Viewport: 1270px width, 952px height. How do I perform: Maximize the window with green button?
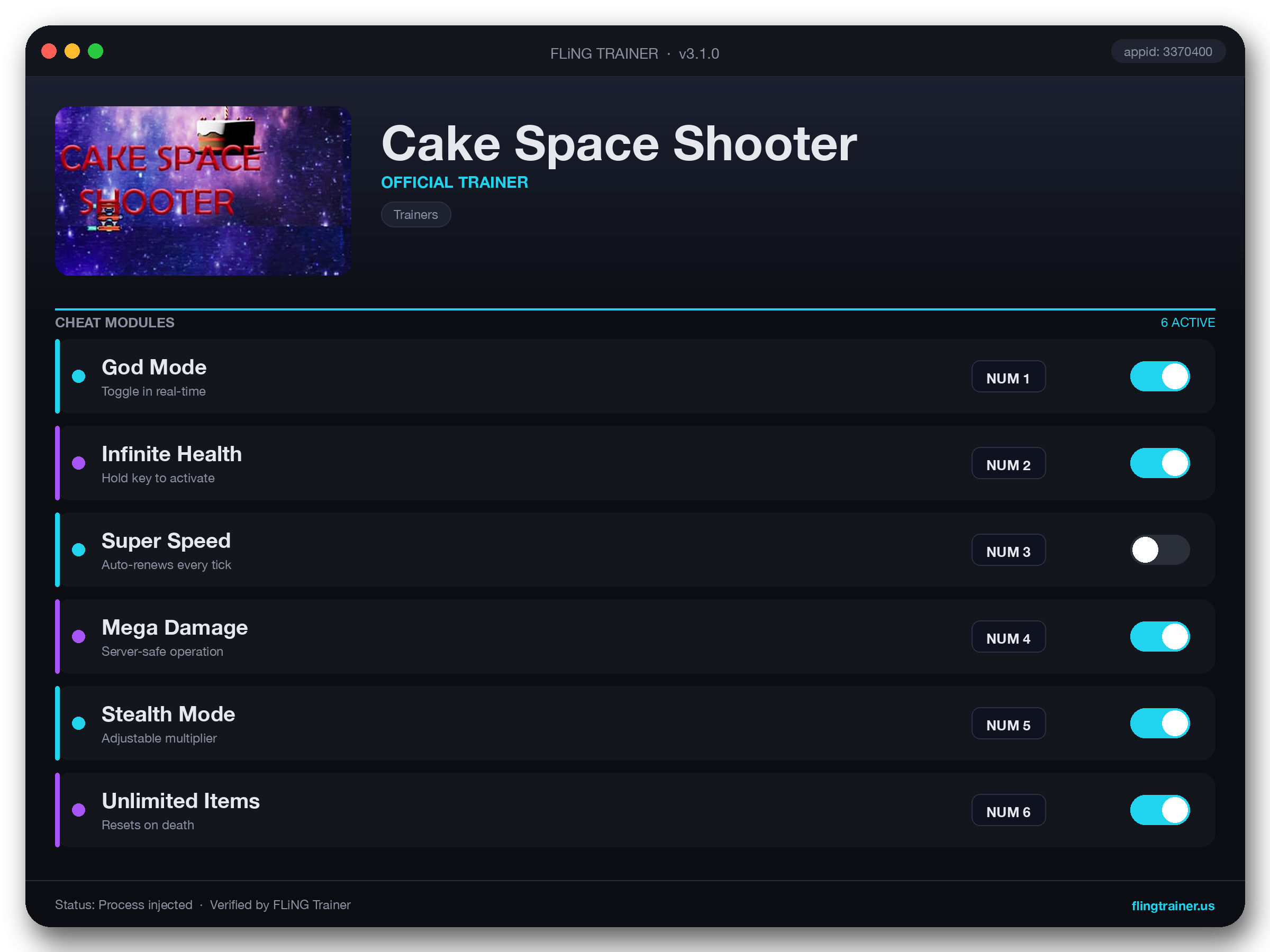(95, 51)
